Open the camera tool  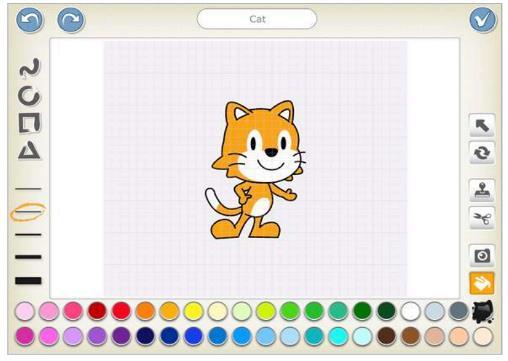482,256
